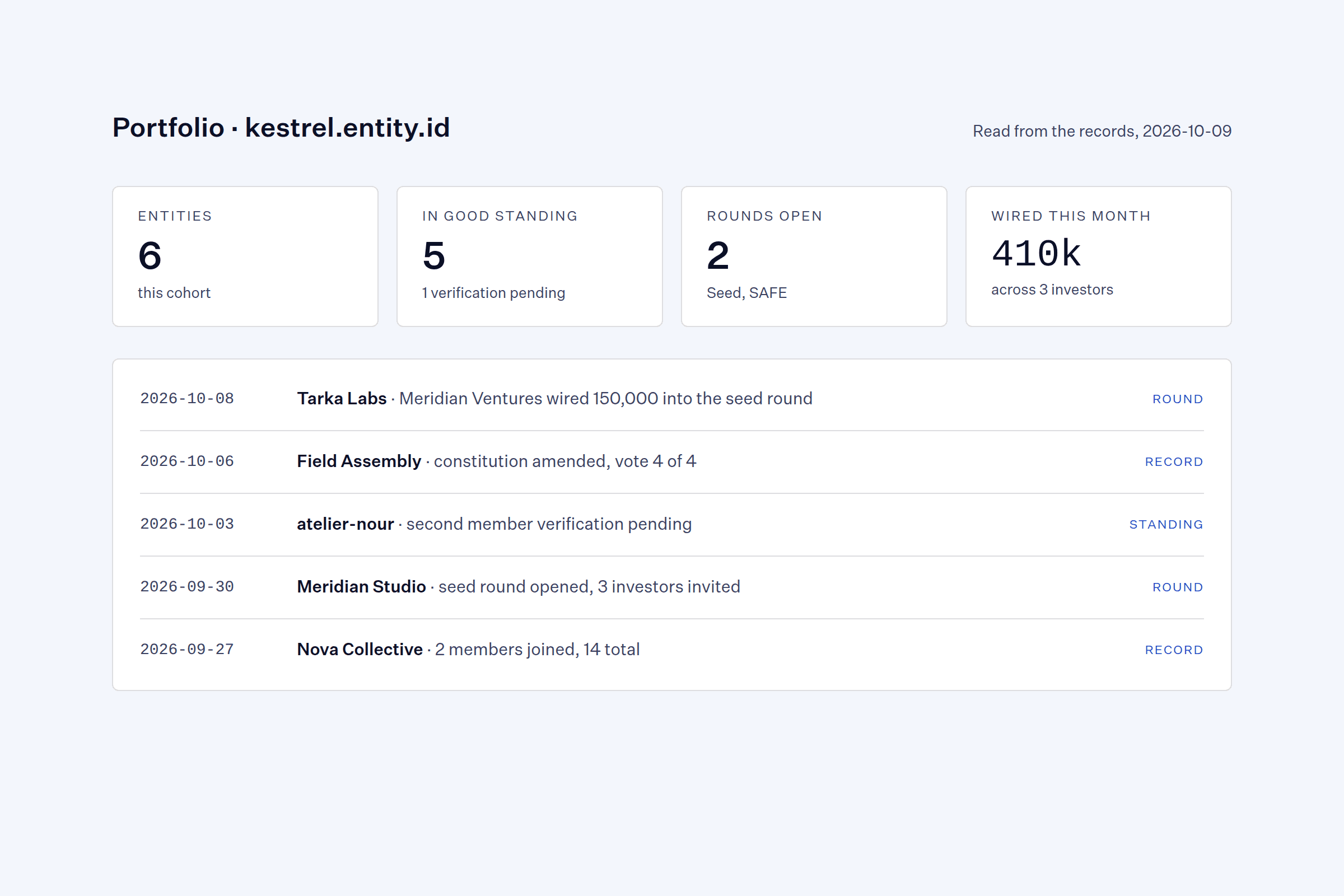Click the 410k value
The height and width of the screenshot is (896, 1344).
[x=1036, y=254]
